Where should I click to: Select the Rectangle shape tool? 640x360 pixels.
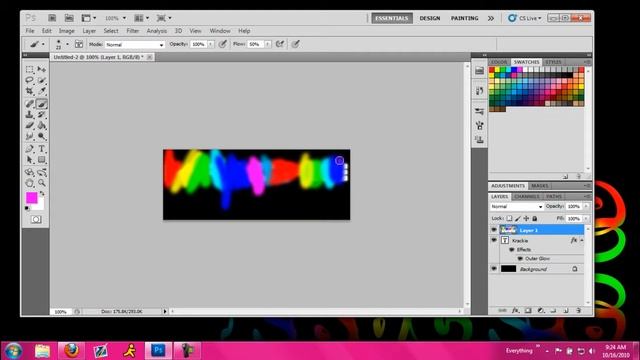tap(42, 160)
